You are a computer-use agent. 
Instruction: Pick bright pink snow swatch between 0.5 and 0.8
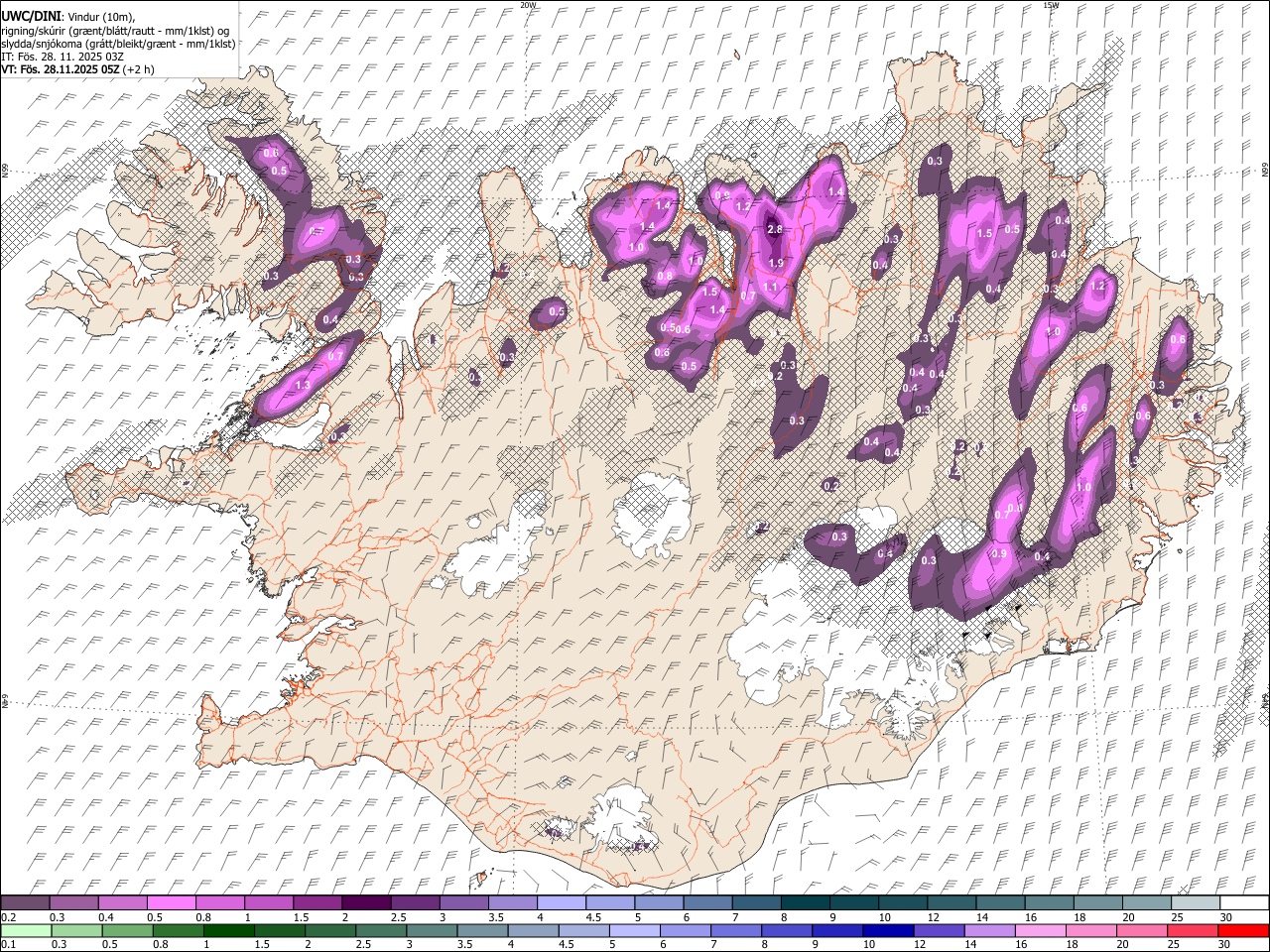171,902
